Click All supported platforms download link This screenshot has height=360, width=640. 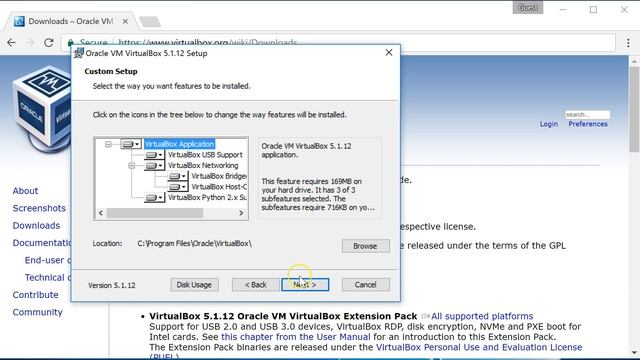pos(482,316)
